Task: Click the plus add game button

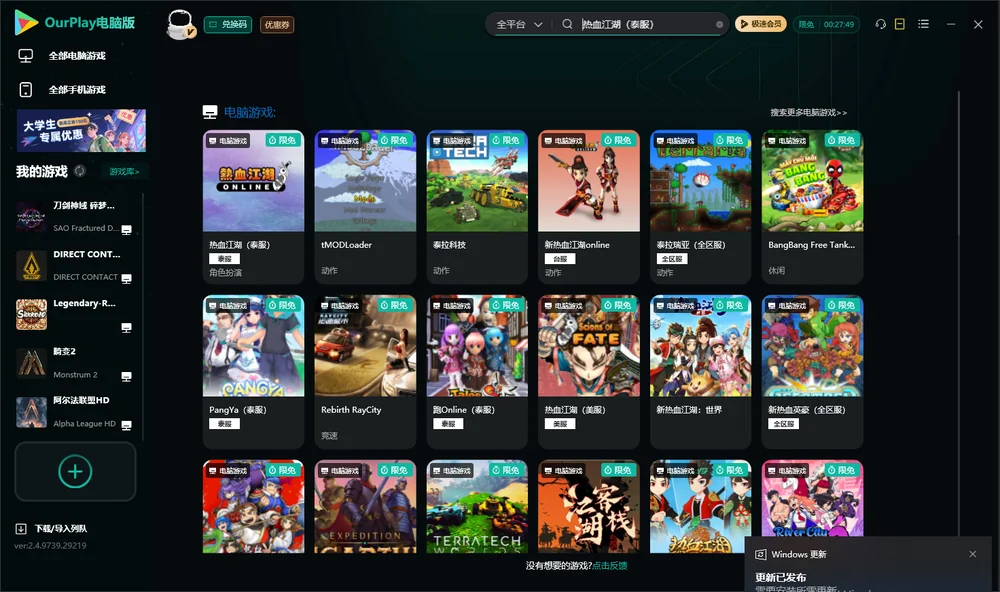Action: pyautogui.click(x=75, y=471)
